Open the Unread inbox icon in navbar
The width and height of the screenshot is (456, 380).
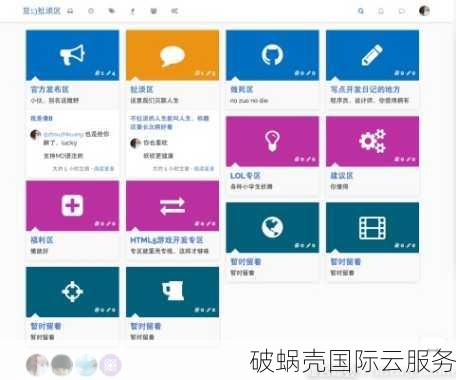tap(70, 11)
